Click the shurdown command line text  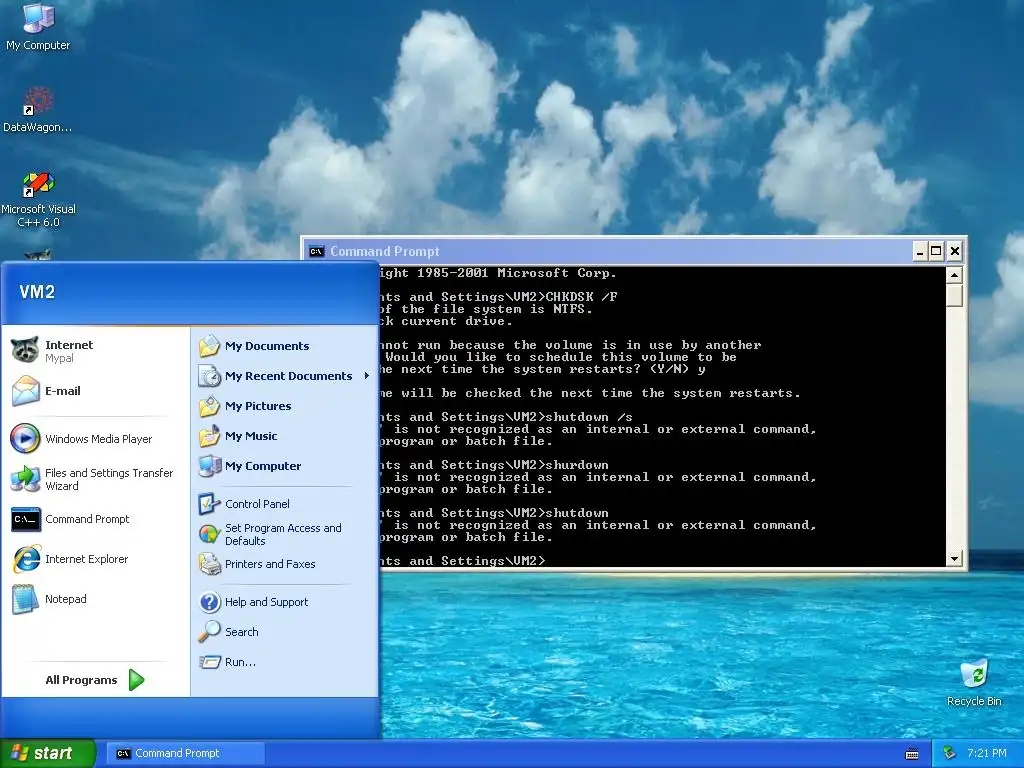tap(494, 465)
